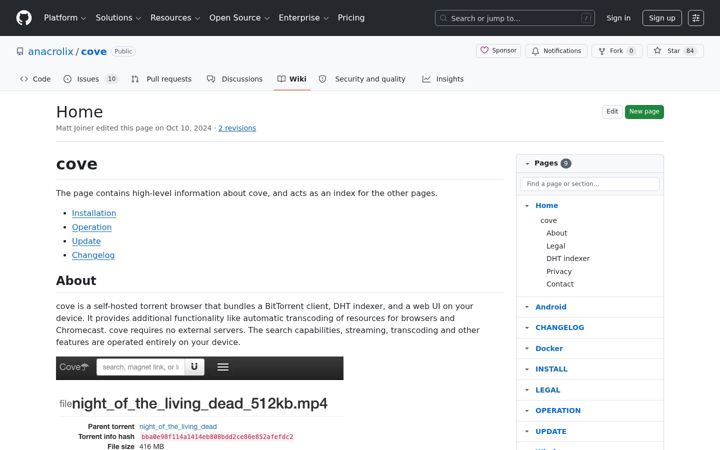Collapse the Home page section triangle
720x450 pixels.
(x=527, y=206)
